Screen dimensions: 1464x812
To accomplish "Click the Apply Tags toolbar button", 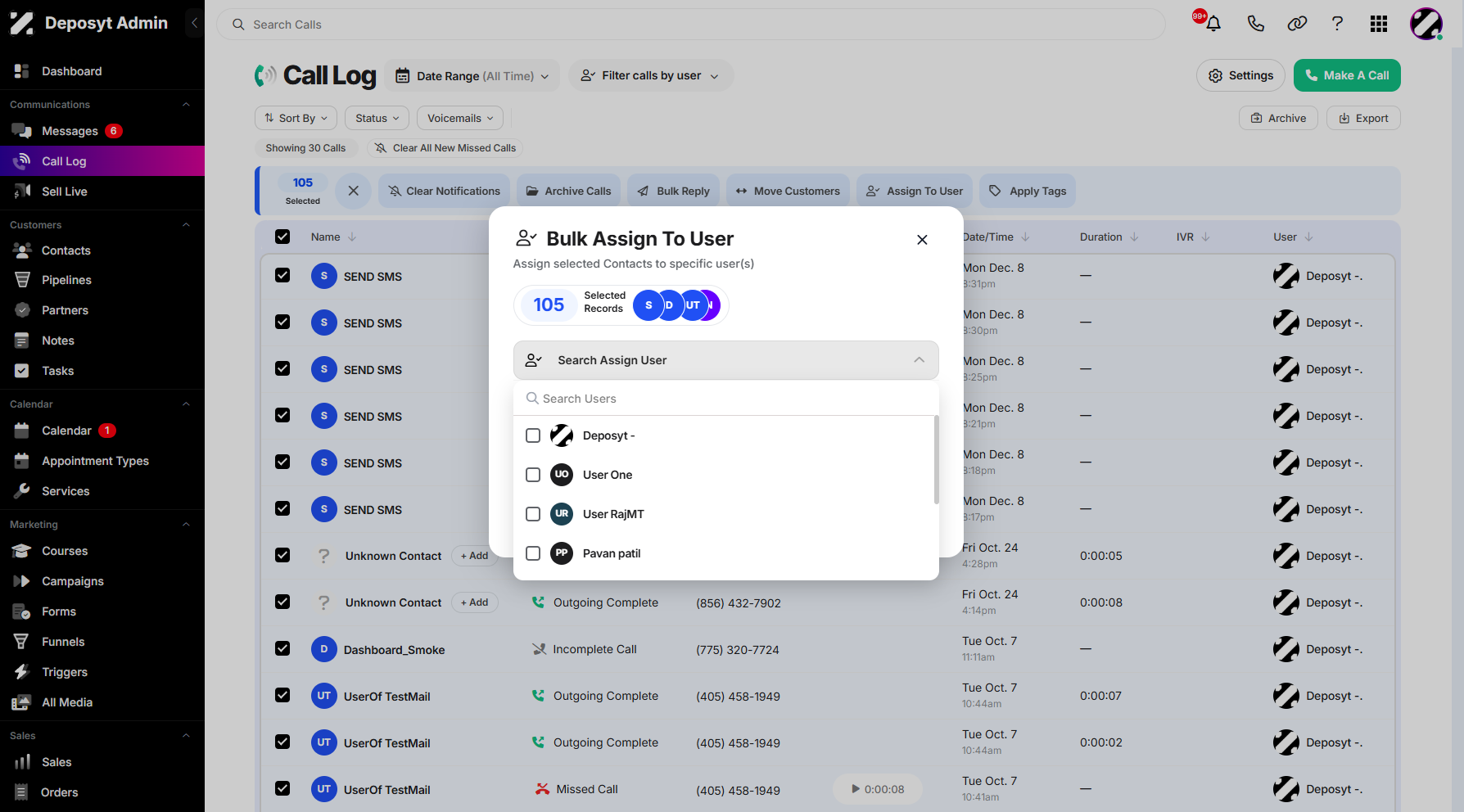I will pos(1028,191).
